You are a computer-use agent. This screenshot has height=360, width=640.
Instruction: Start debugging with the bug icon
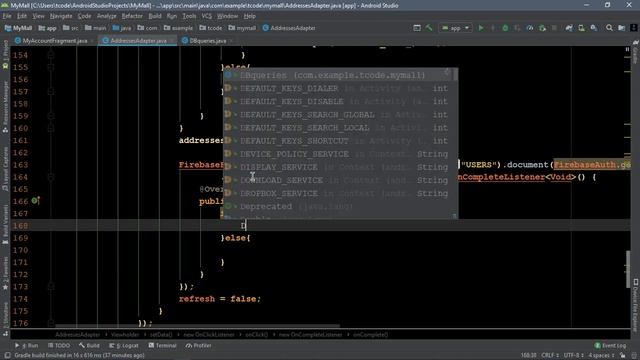(505, 28)
